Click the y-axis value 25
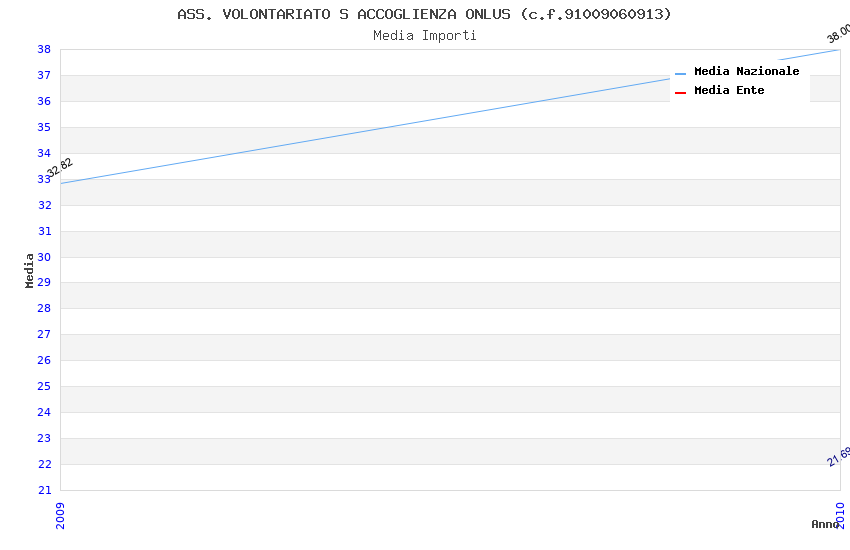 click(44, 386)
